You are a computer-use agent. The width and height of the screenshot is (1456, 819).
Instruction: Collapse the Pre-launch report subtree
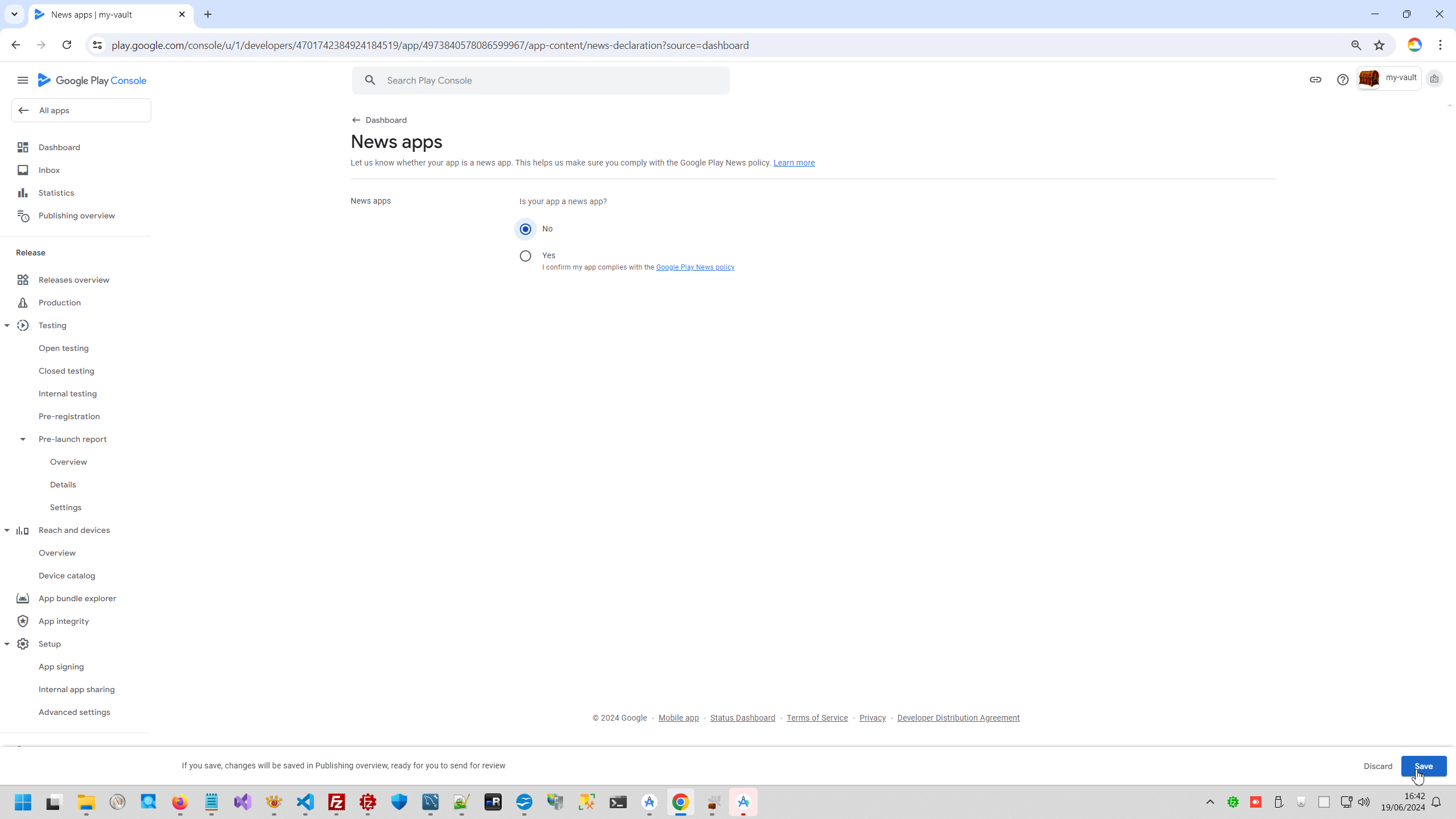[x=23, y=439]
